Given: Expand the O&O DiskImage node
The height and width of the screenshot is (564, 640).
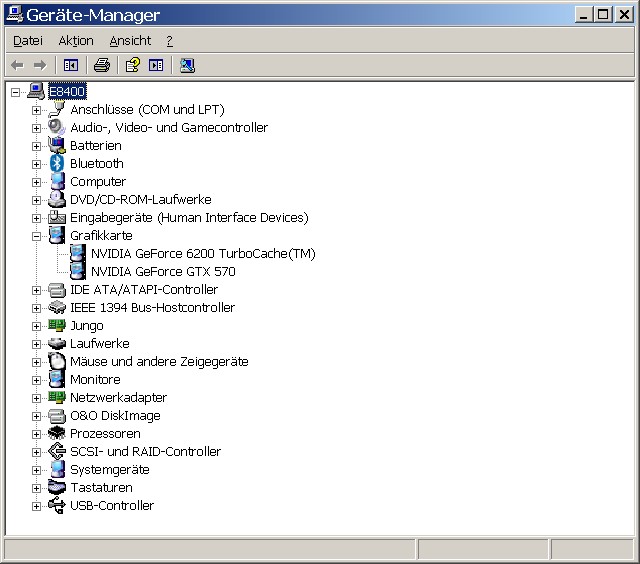Looking at the screenshot, I should [x=36, y=416].
